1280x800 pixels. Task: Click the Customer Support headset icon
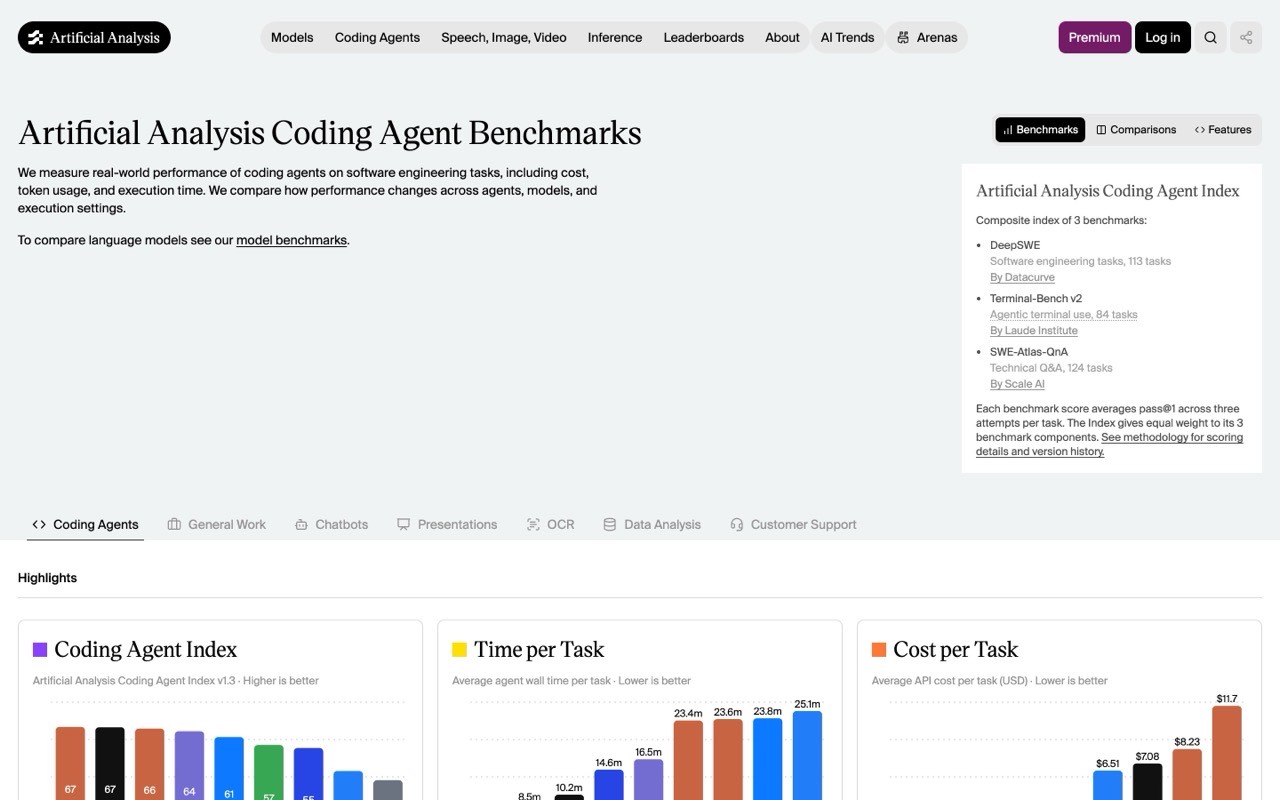click(737, 524)
